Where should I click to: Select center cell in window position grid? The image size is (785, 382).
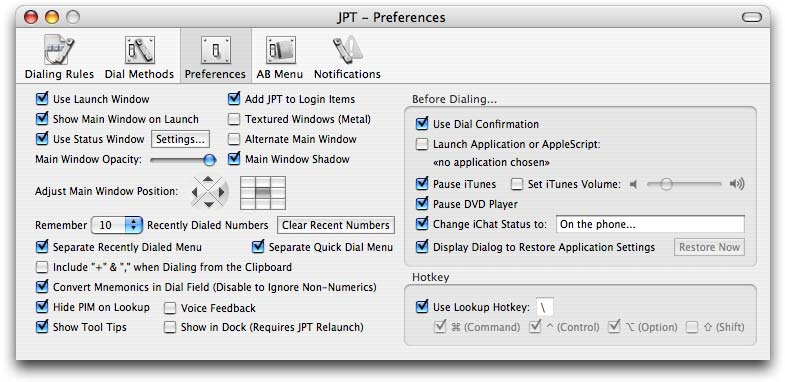263,192
